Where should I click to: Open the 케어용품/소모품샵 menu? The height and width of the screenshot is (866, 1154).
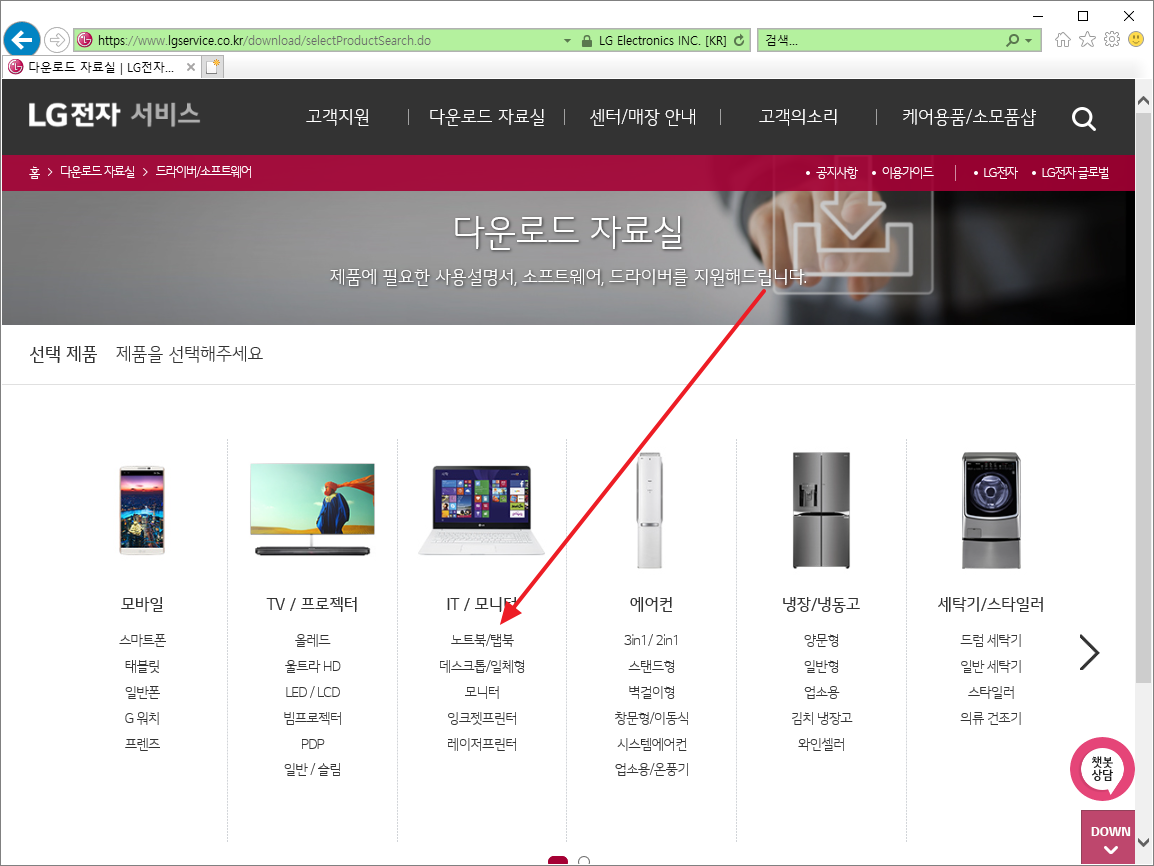pos(969,117)
